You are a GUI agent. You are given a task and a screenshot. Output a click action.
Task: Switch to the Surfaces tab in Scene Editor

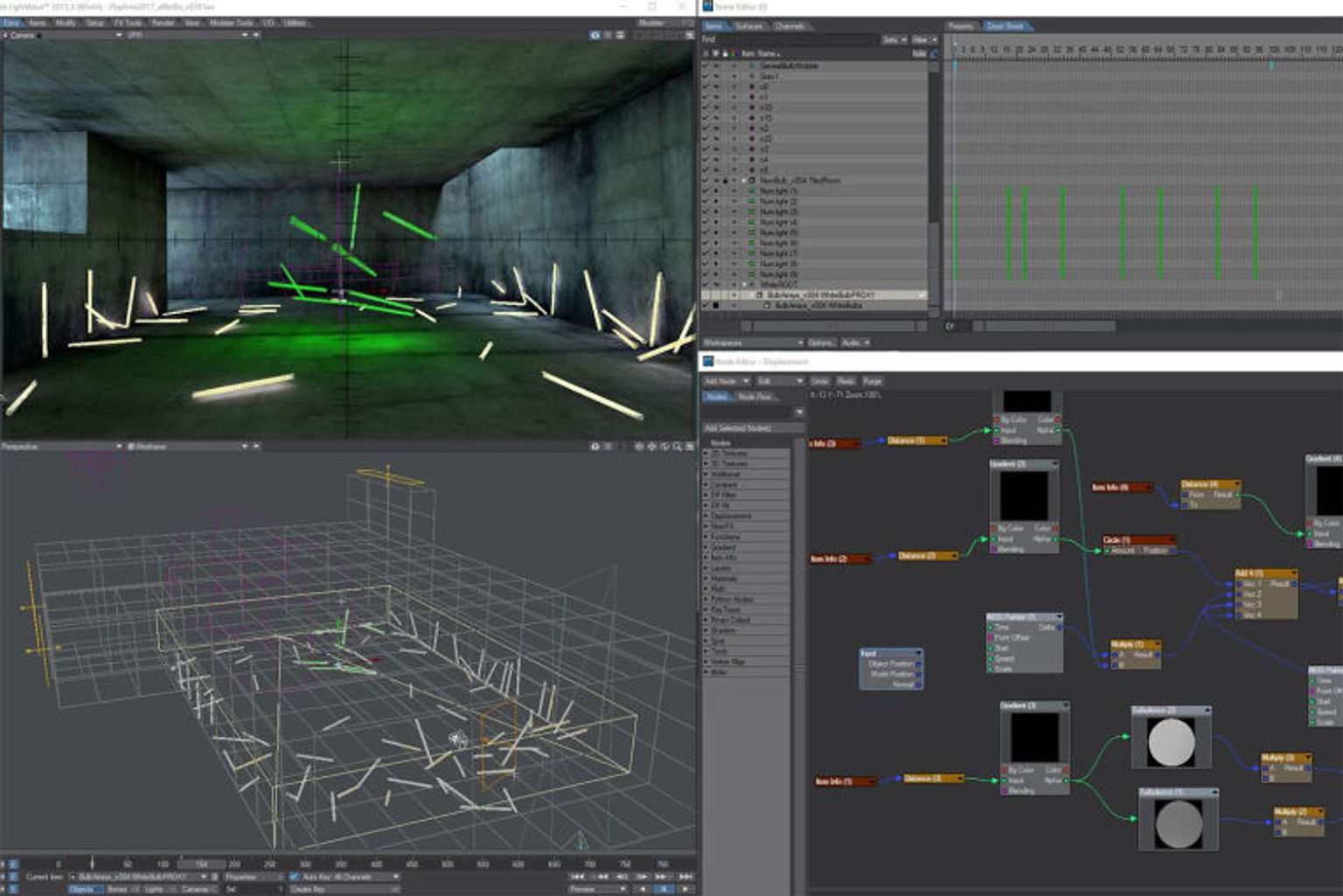pos(748,26)
